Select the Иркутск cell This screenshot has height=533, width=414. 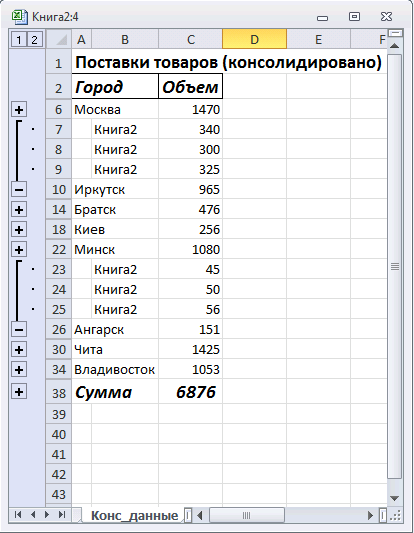point(115,190)
